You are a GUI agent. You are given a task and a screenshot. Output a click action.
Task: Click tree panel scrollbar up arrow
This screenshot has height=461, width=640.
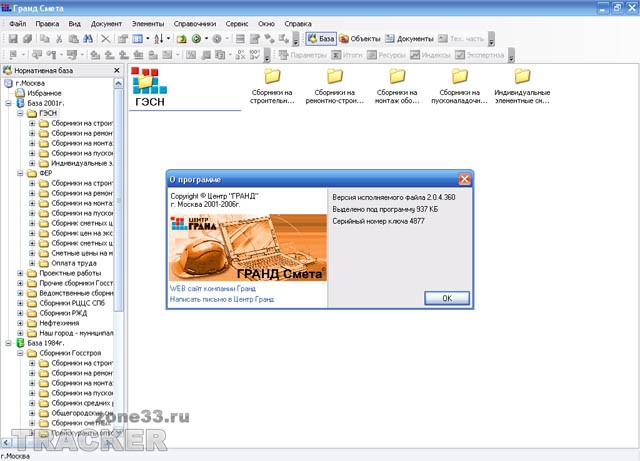(x=118, y=84)
